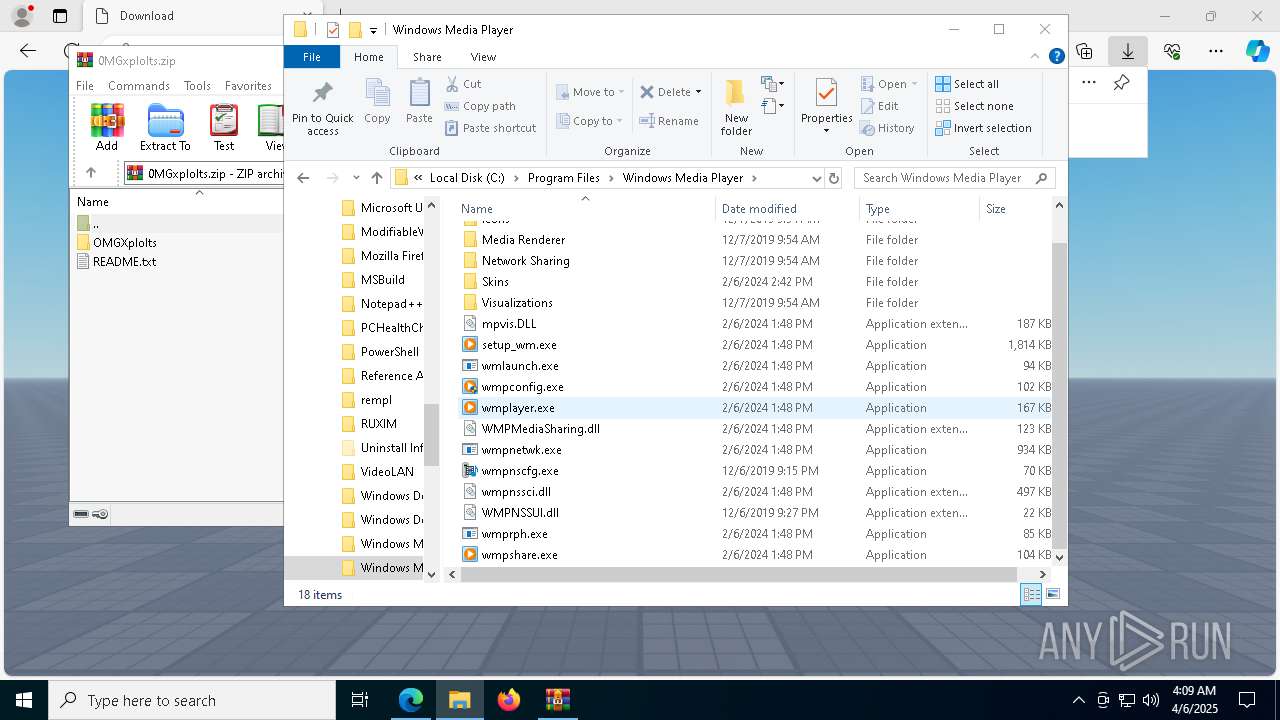Open Windows Start menu
Screen dimensions: 1280x720
24,700
